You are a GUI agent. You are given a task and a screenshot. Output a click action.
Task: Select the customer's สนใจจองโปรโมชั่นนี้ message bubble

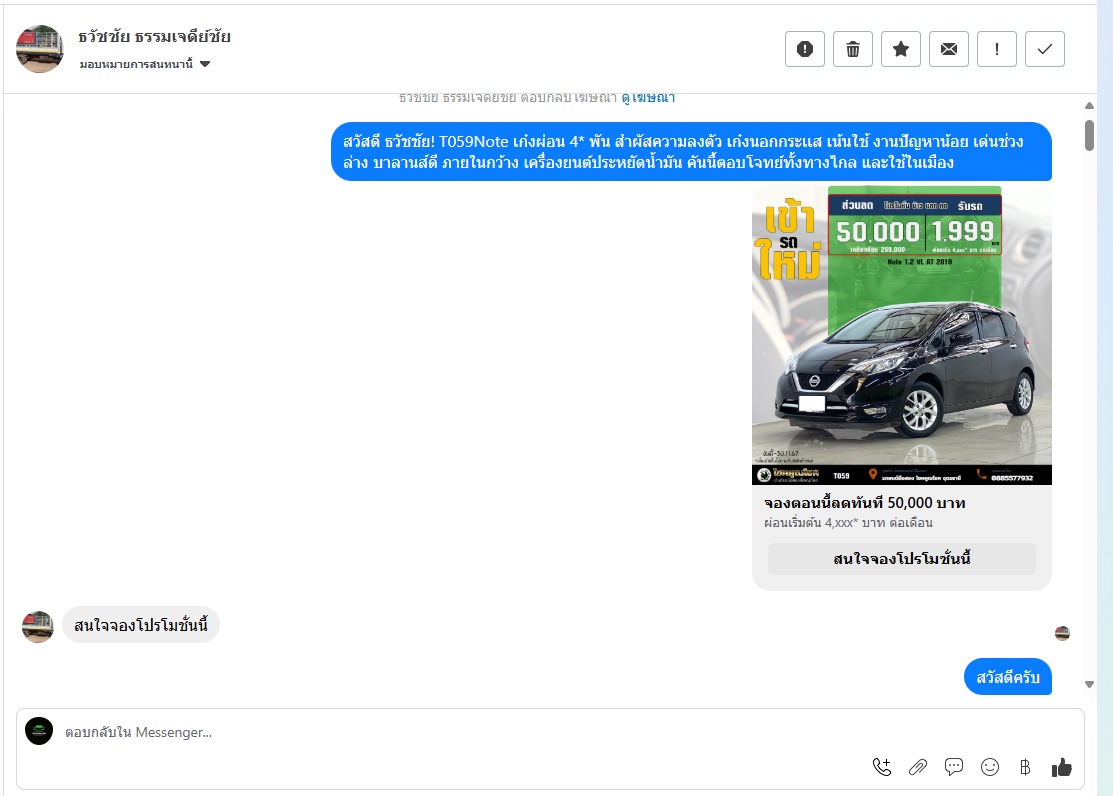click(x=141, y=625)
